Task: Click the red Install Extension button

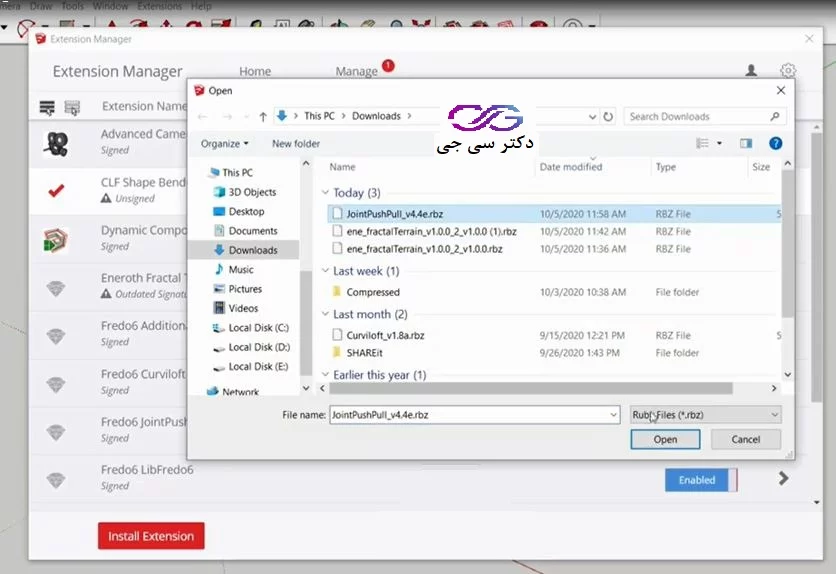Action: [151, 536]
